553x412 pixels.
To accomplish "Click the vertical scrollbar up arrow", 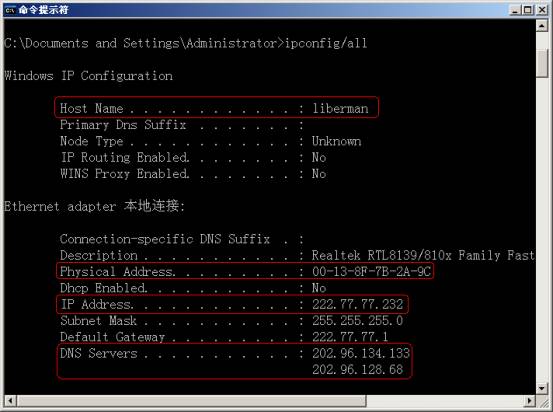I will click(542, 25).
